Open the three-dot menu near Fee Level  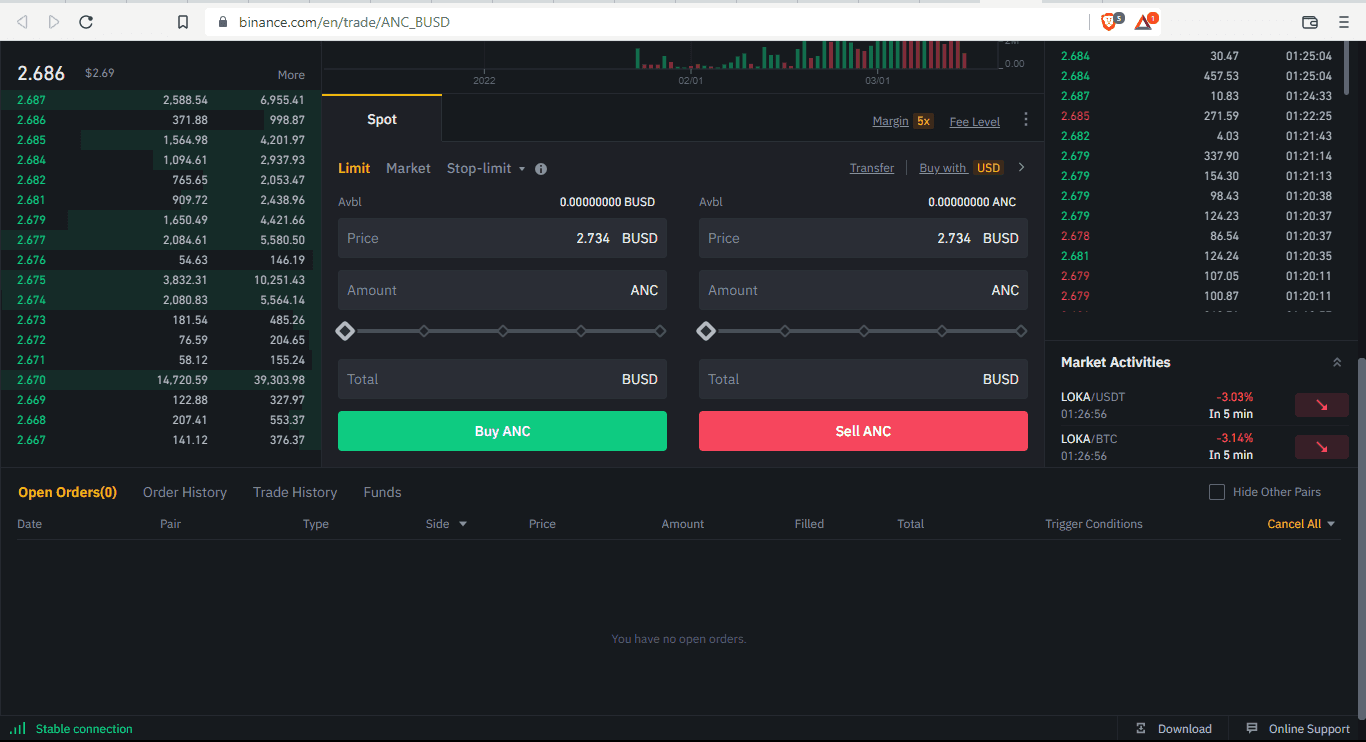pos(1025,120)
